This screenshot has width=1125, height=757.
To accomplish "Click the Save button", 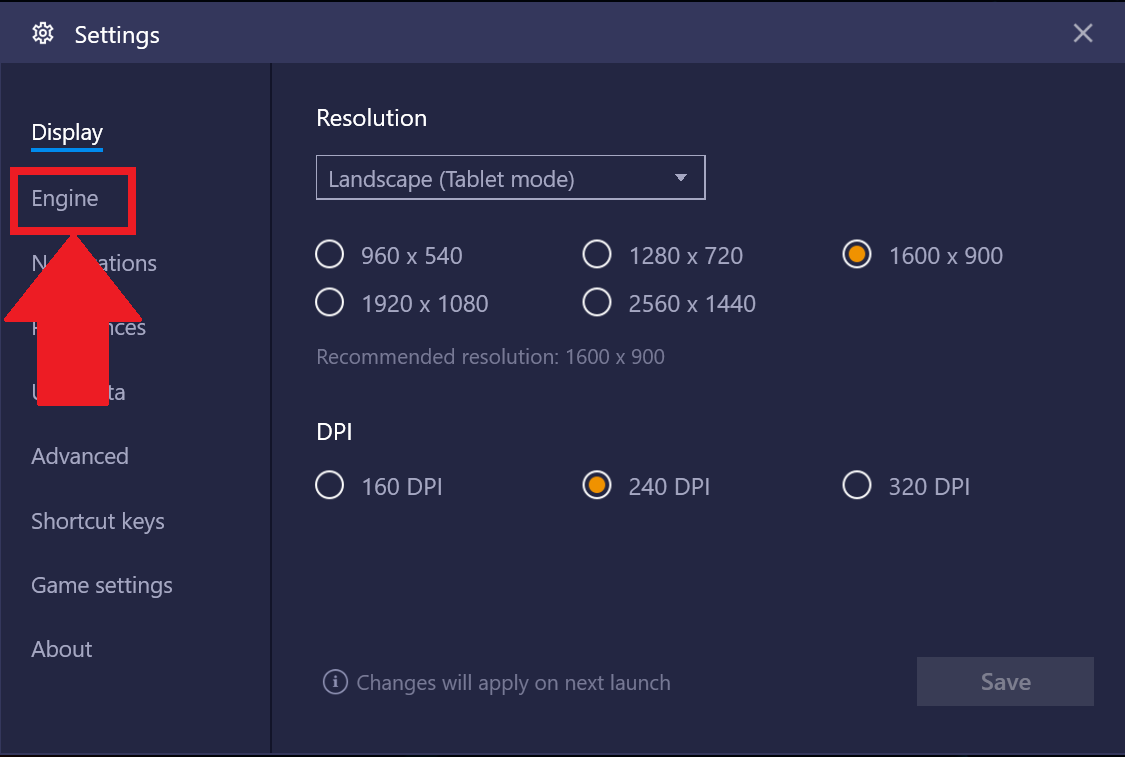I will [x=1005, y=682].
